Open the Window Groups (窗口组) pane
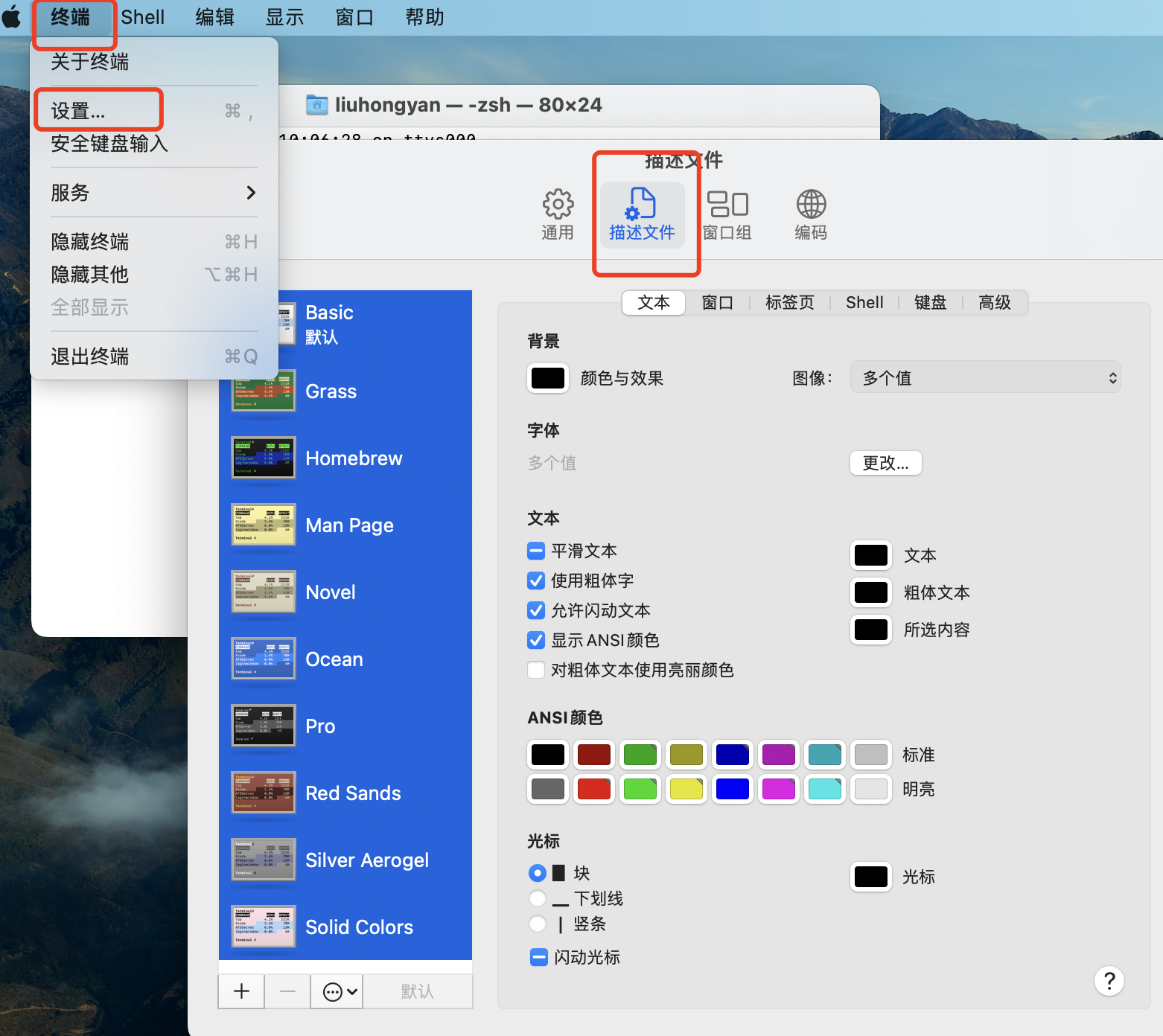 [x=727, y=214]
